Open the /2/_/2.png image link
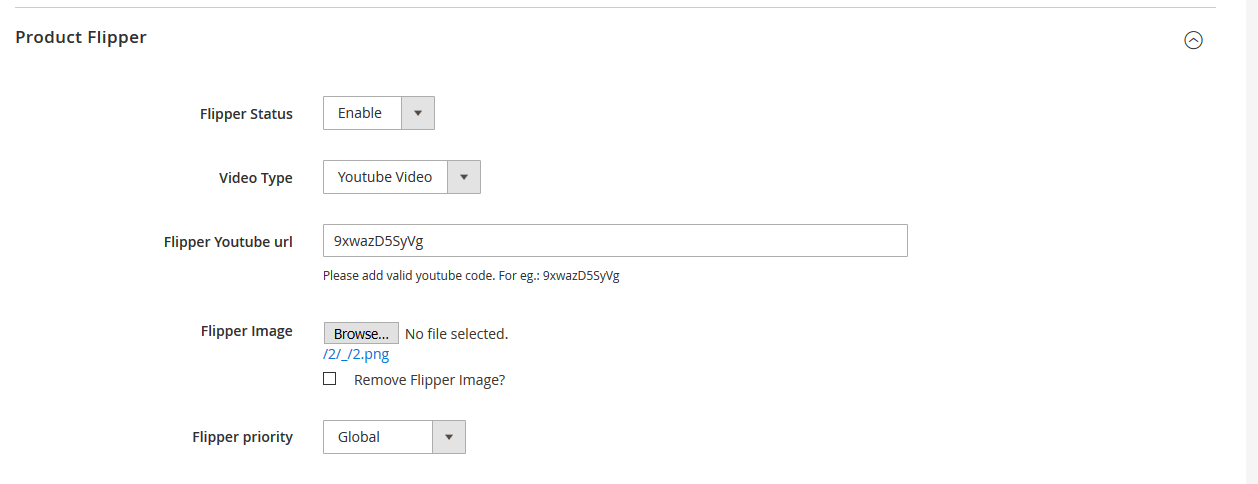Viewport: 1258px width, 484px height. (x=356, y=355)
